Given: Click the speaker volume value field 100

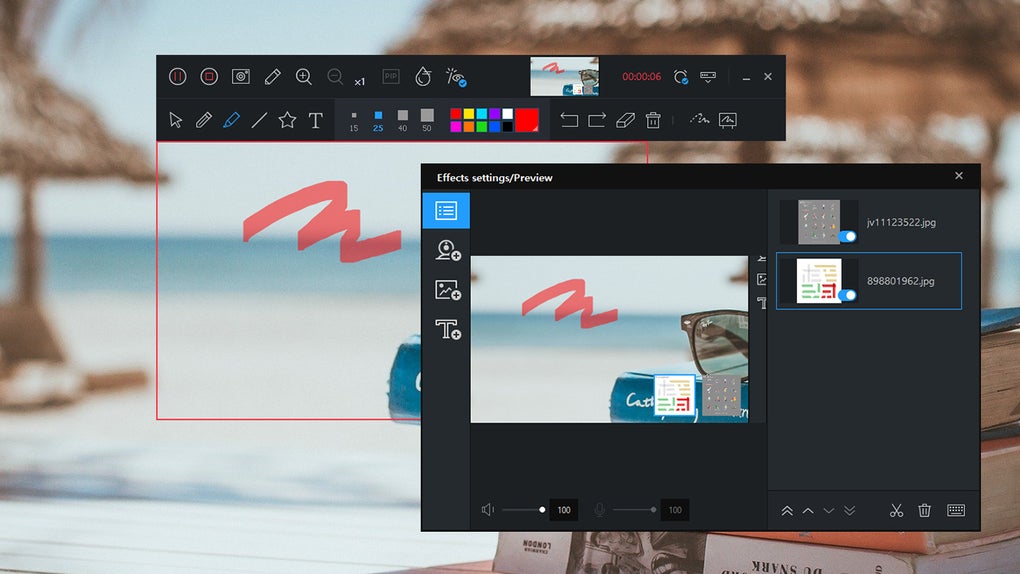Looking at the screenshot, I should (x=564, y=510).
